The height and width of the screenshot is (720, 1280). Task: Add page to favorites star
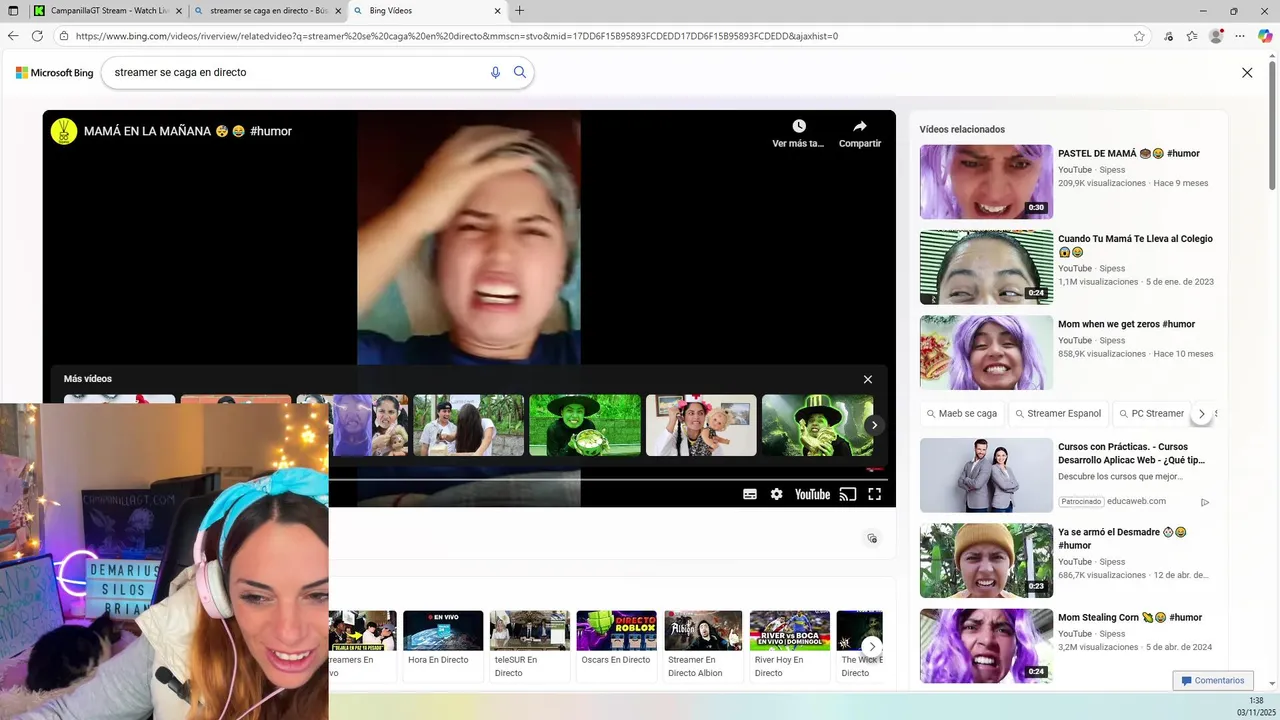click(x=1139, y=36)
